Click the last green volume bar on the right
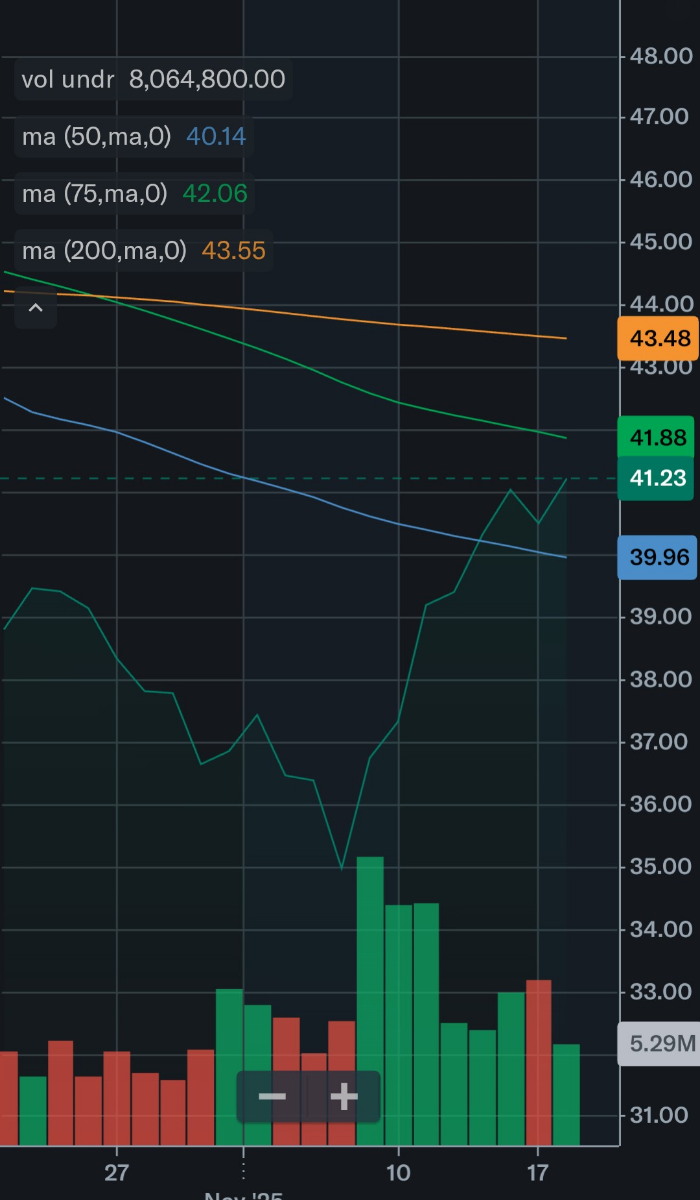Image resolution: width=700 pixels, height=1200 pixels. click(566, 1094)
